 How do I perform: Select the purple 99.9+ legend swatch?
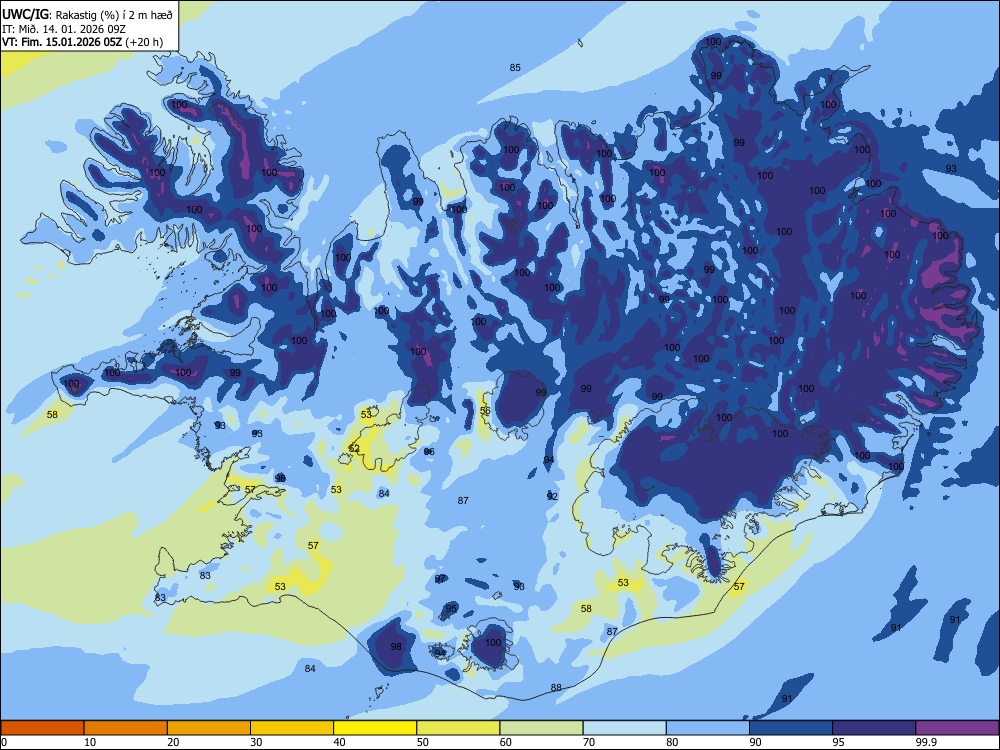[x=957, y=728]
